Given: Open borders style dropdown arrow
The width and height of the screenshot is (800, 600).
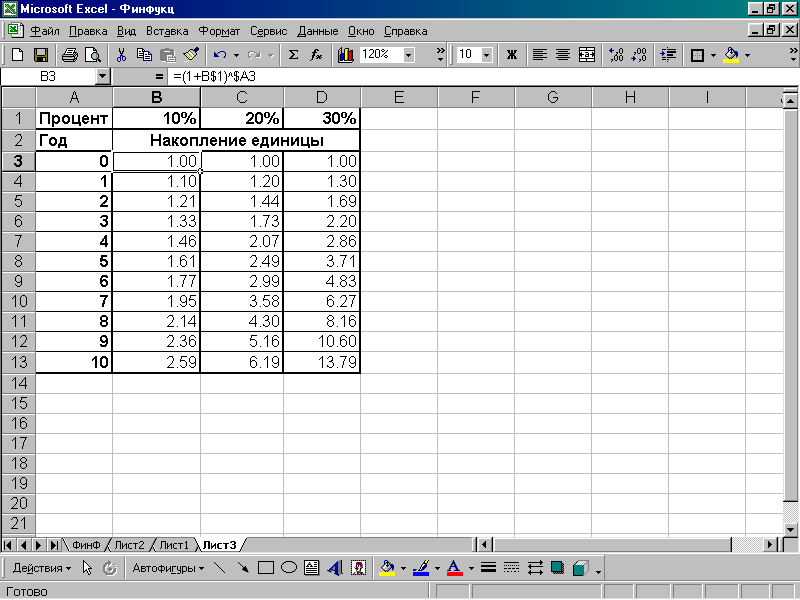Looking at the screenshot, I should click(713, 55).
